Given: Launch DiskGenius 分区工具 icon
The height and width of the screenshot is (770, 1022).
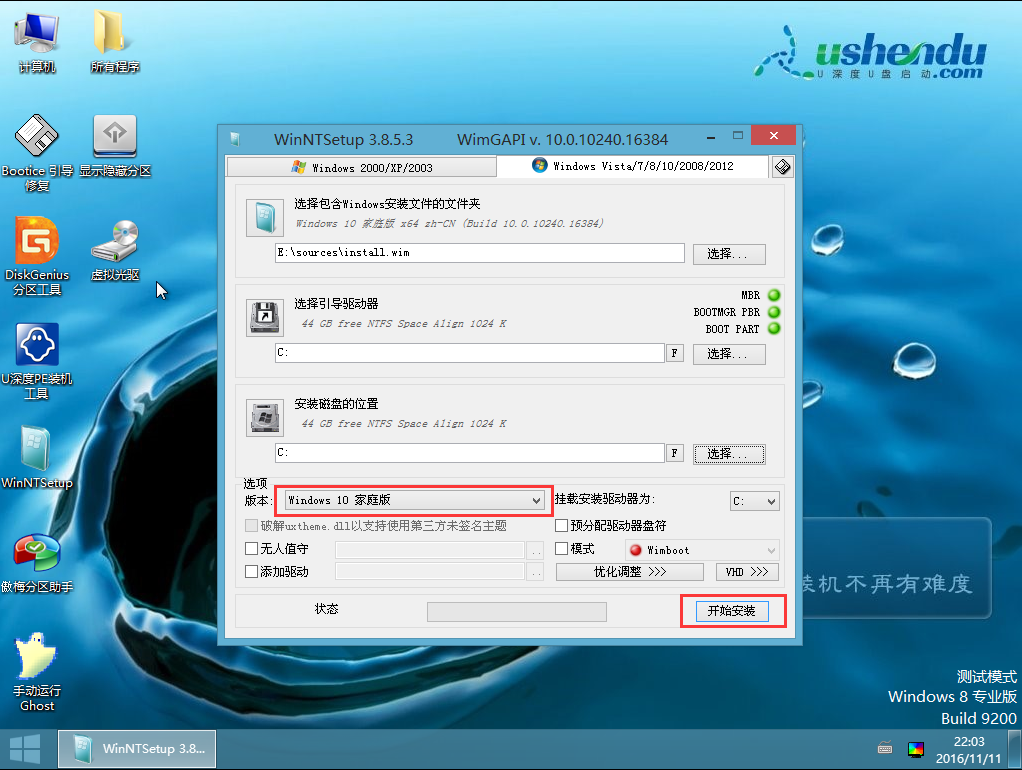Looking at the screenshot, I should click(36, 256).
